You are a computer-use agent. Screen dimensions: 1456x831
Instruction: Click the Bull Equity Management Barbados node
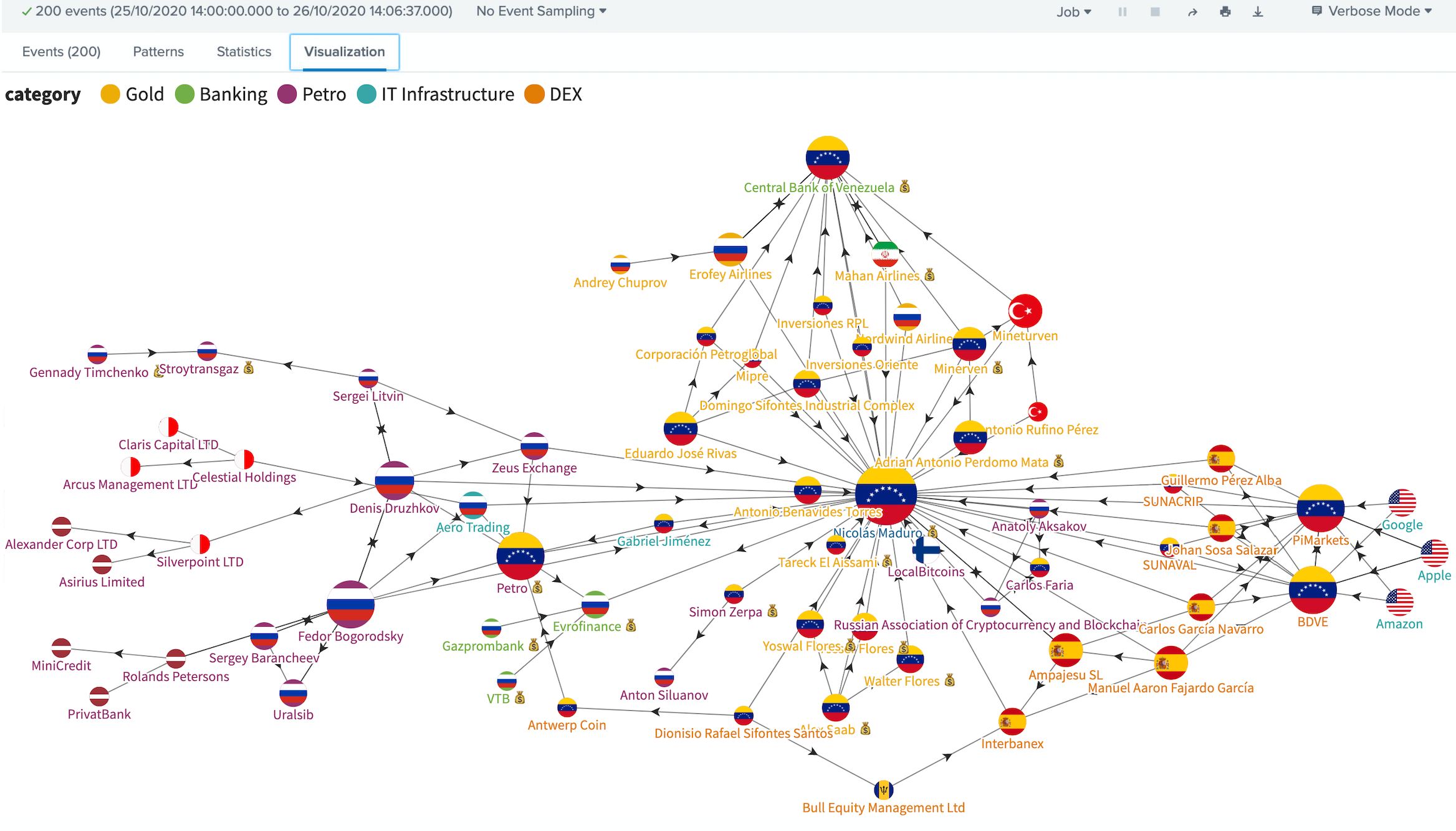pos(883,789)
